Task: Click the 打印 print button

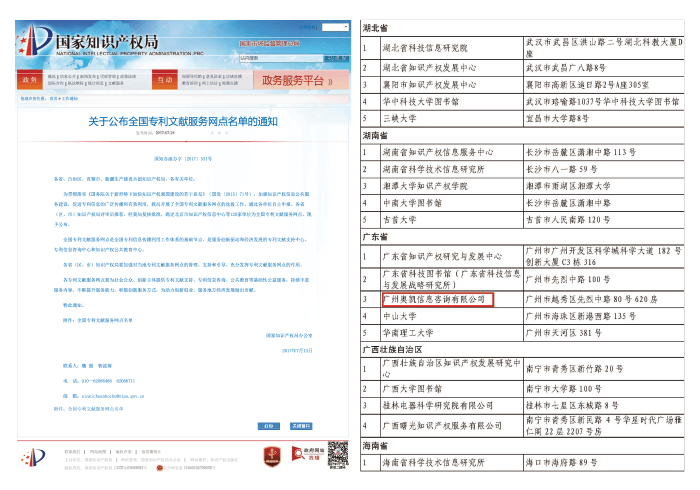Action: point(268,425)
